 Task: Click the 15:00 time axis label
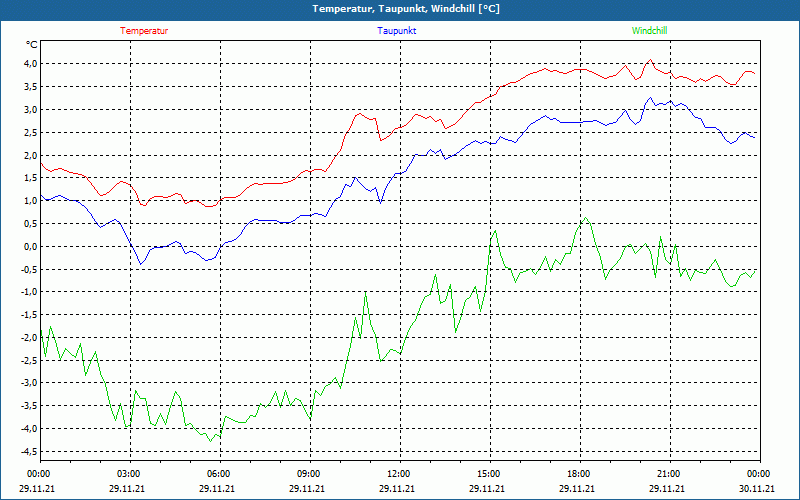coord(489,474)
